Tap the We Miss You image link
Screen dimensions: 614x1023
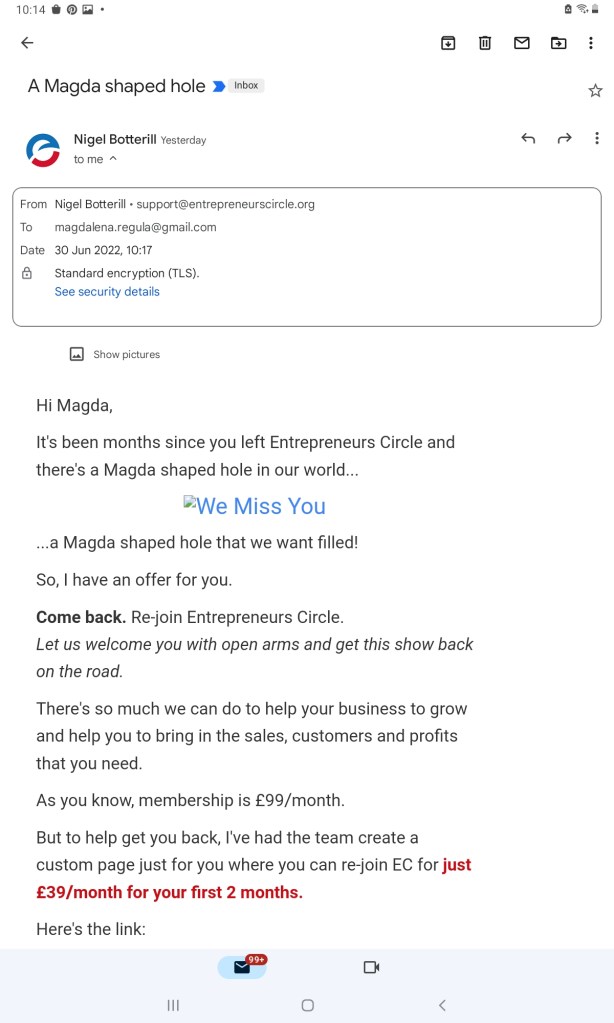point(255,506)
